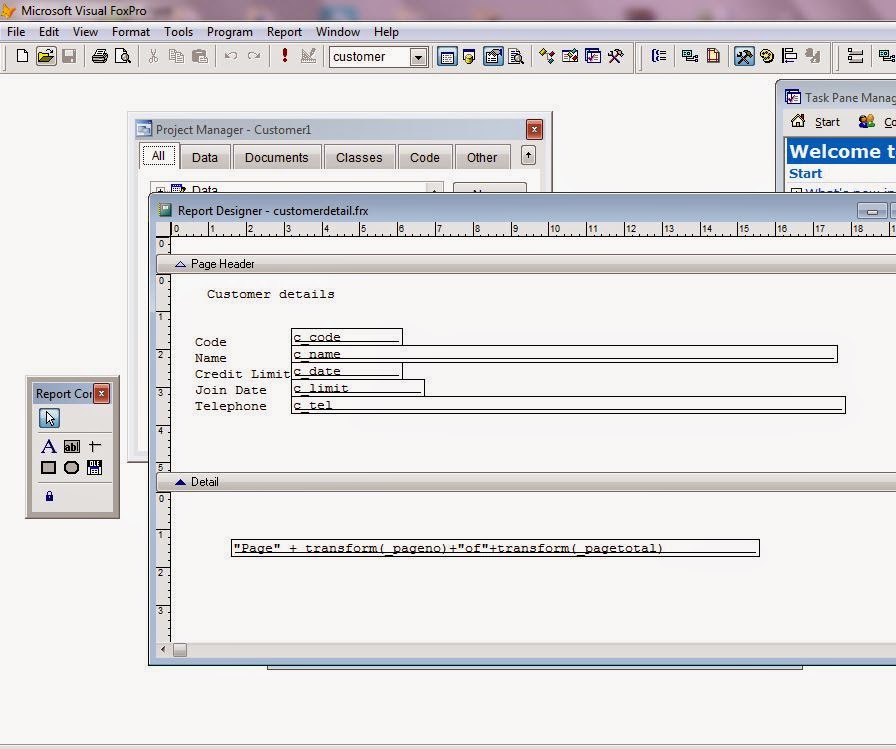Viewport: 896px width, 749px height.
Task: Open the Format menu
Action: 131,32
